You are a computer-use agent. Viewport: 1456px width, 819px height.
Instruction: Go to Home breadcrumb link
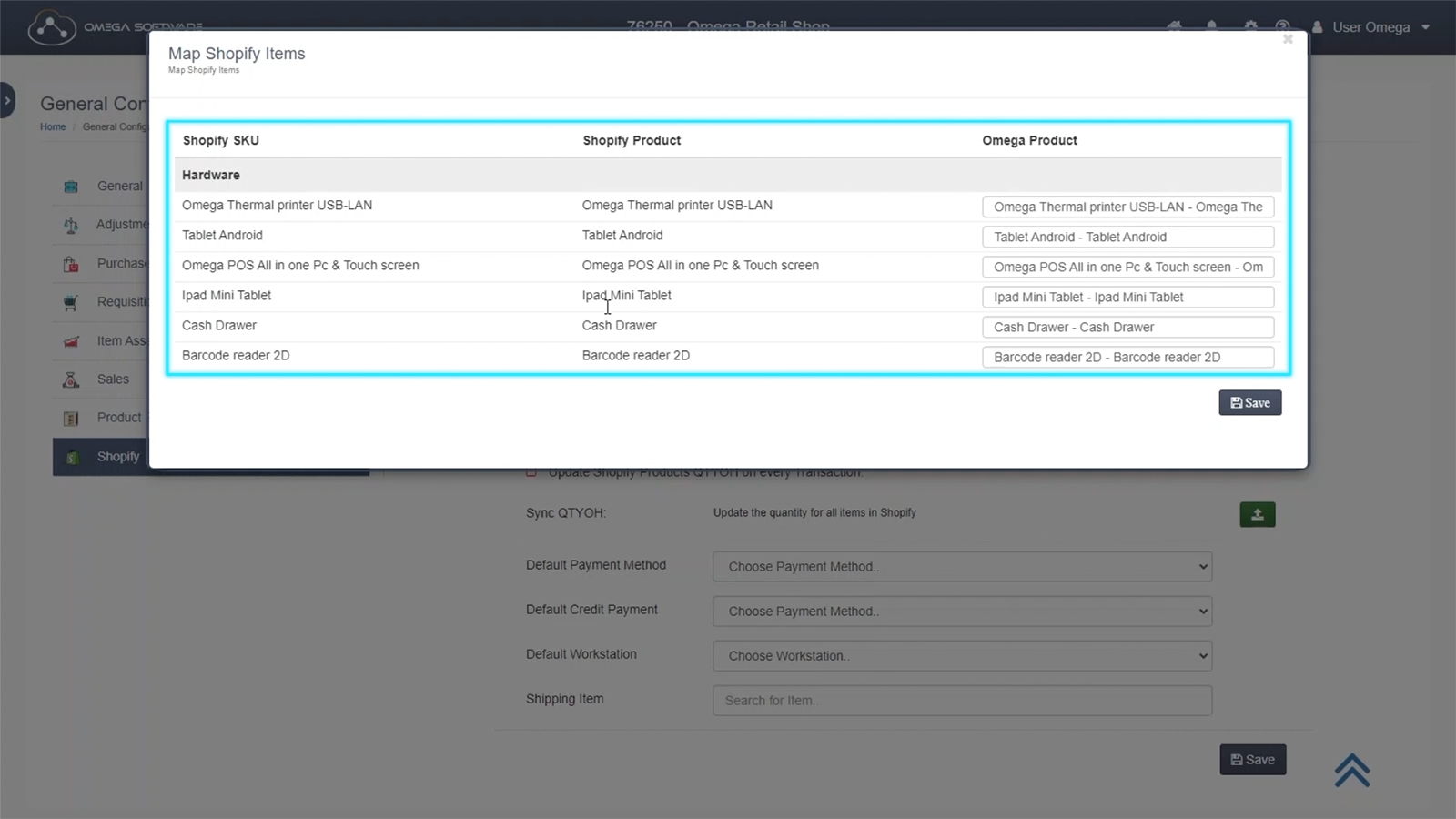coord(53,126)
